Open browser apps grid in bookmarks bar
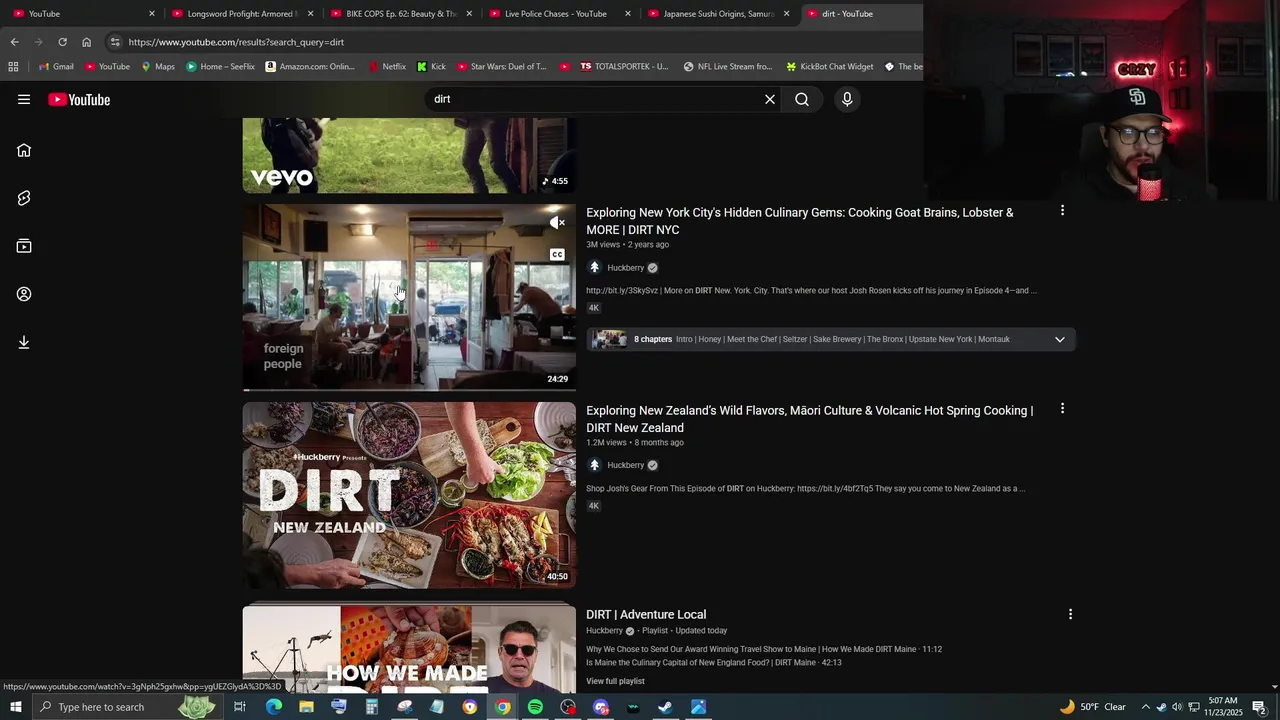Image resolution: width=1280 pixels, height=720 pixels. click(13, 66)
